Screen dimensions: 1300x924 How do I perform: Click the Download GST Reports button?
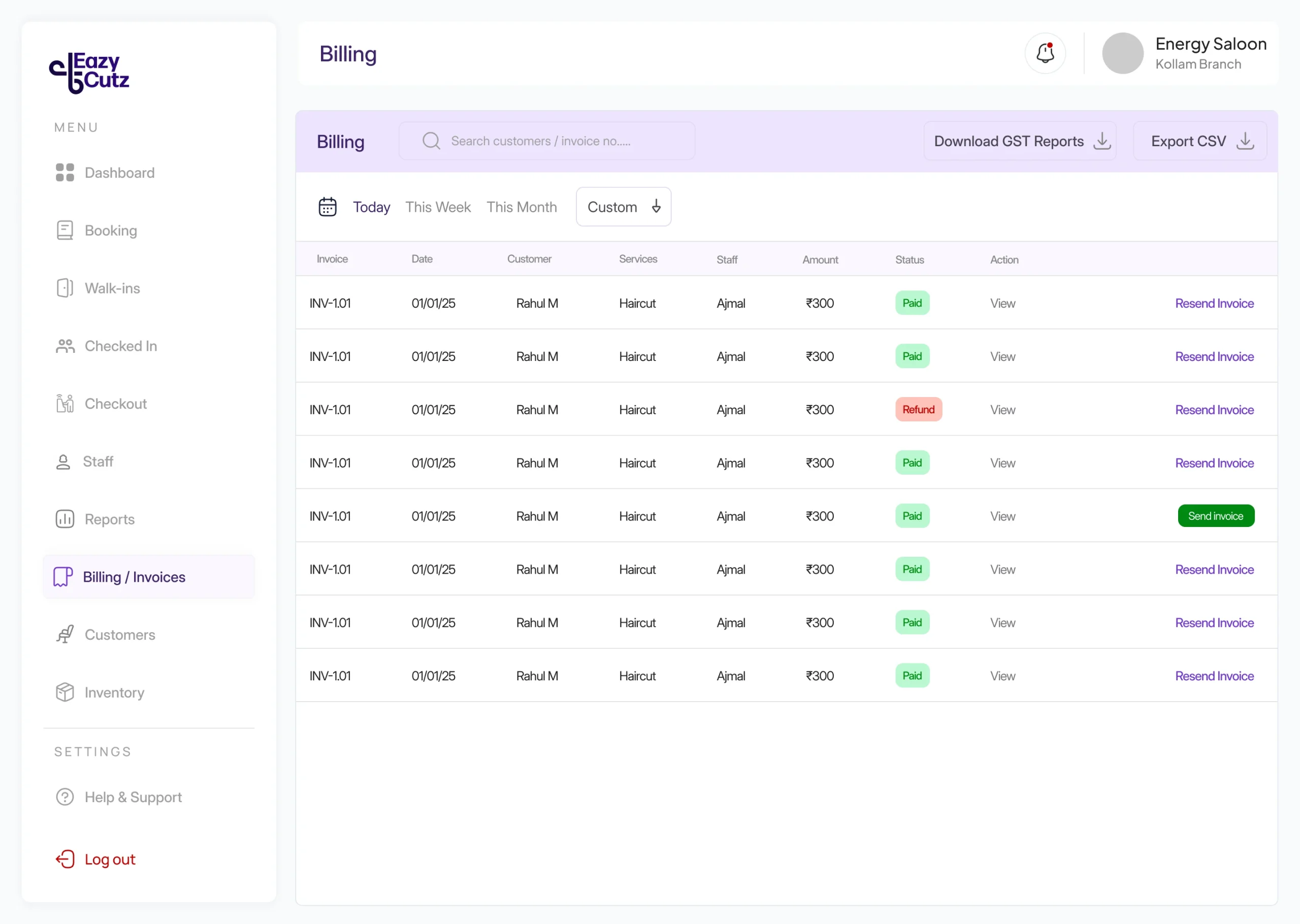click(x=1020, y=141)
